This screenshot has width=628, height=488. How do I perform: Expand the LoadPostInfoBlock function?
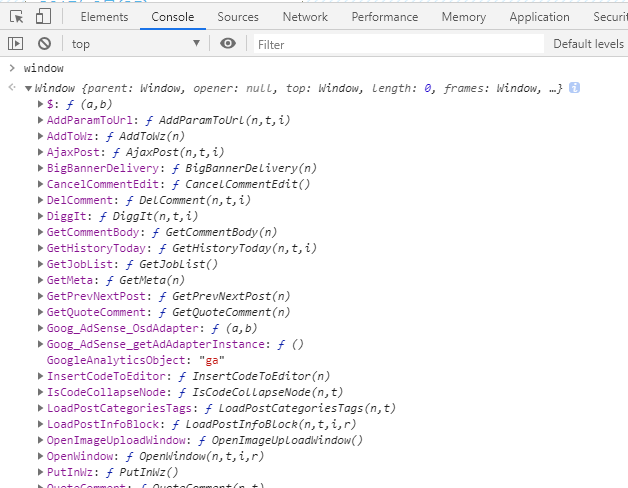coord(40,424)
